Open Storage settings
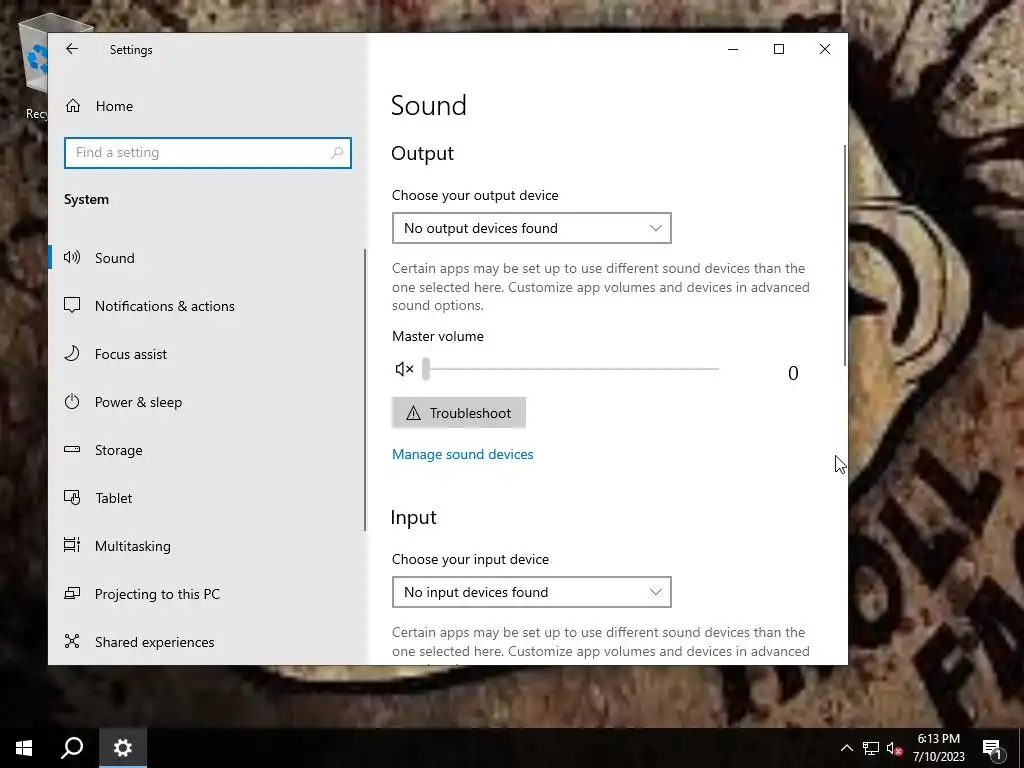 (208, 450)
